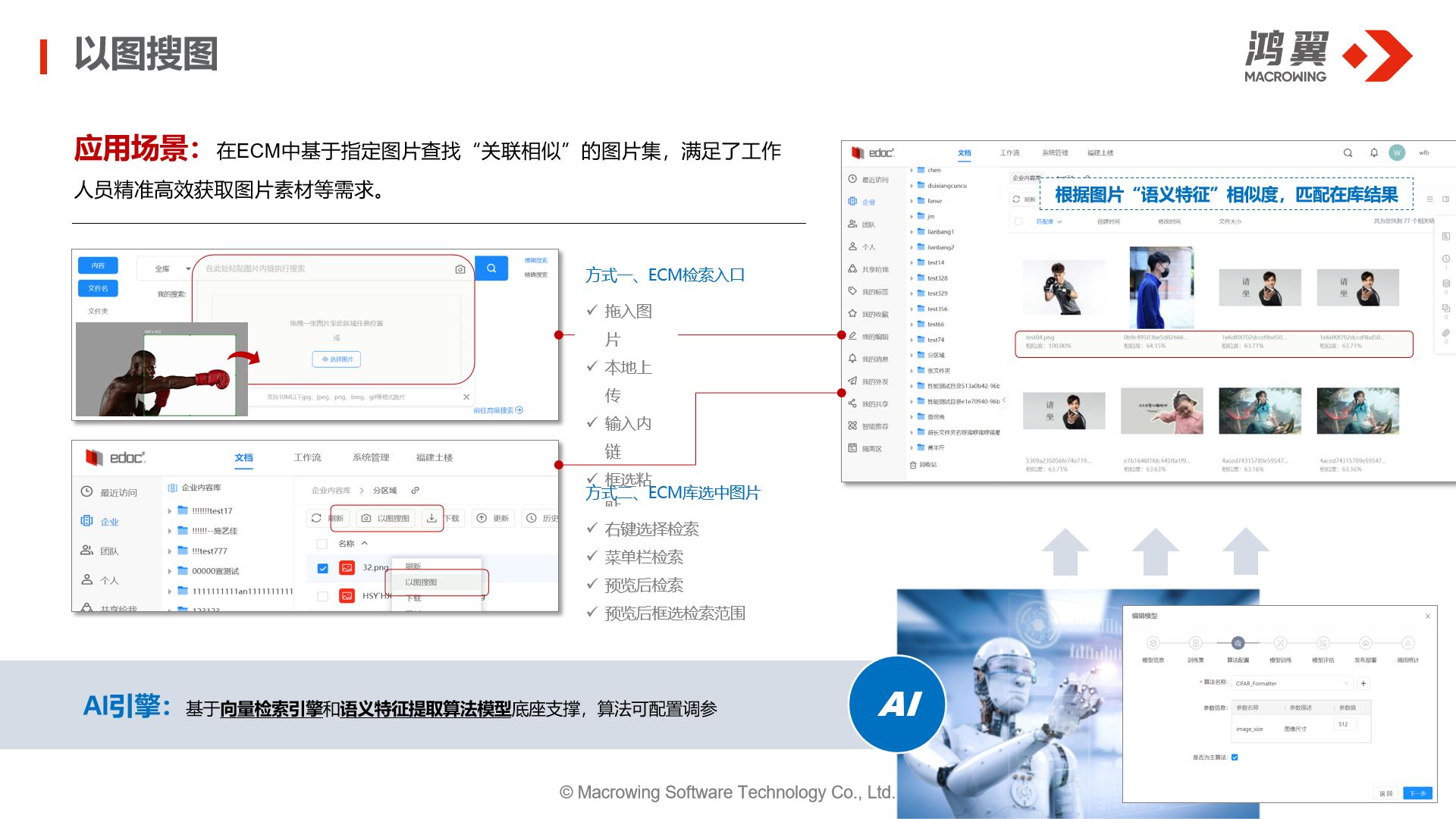
Task: Open the 匹配度 sort dropdown
Action: [x=1049, y=221]
